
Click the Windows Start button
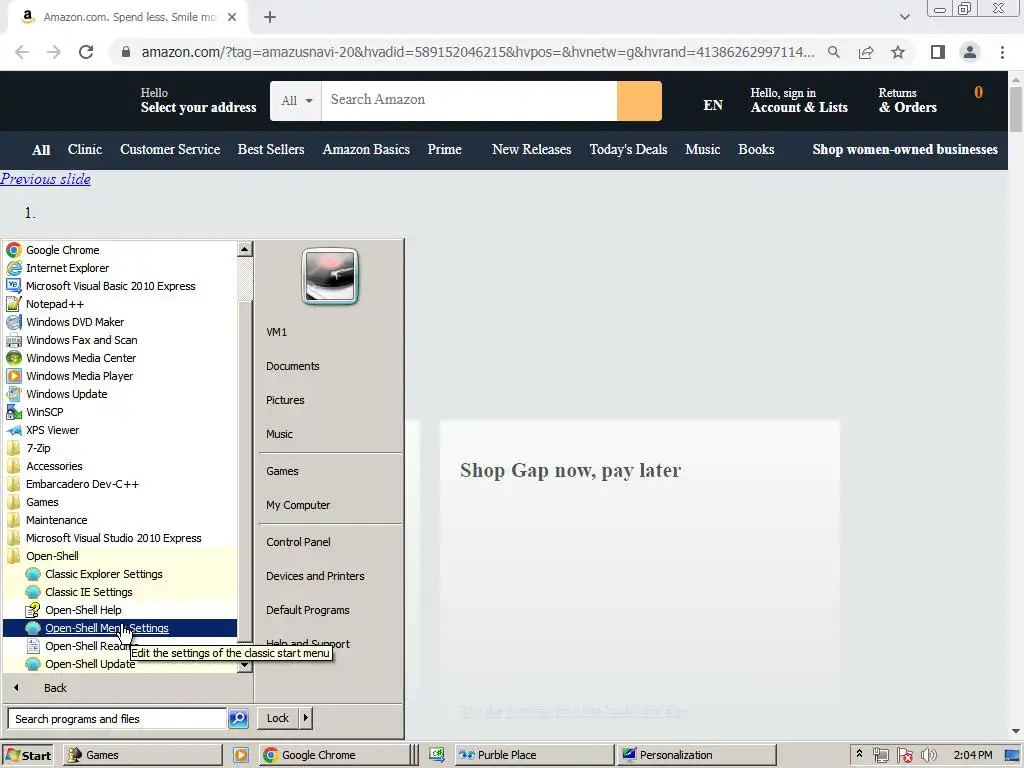coord(27,755)
